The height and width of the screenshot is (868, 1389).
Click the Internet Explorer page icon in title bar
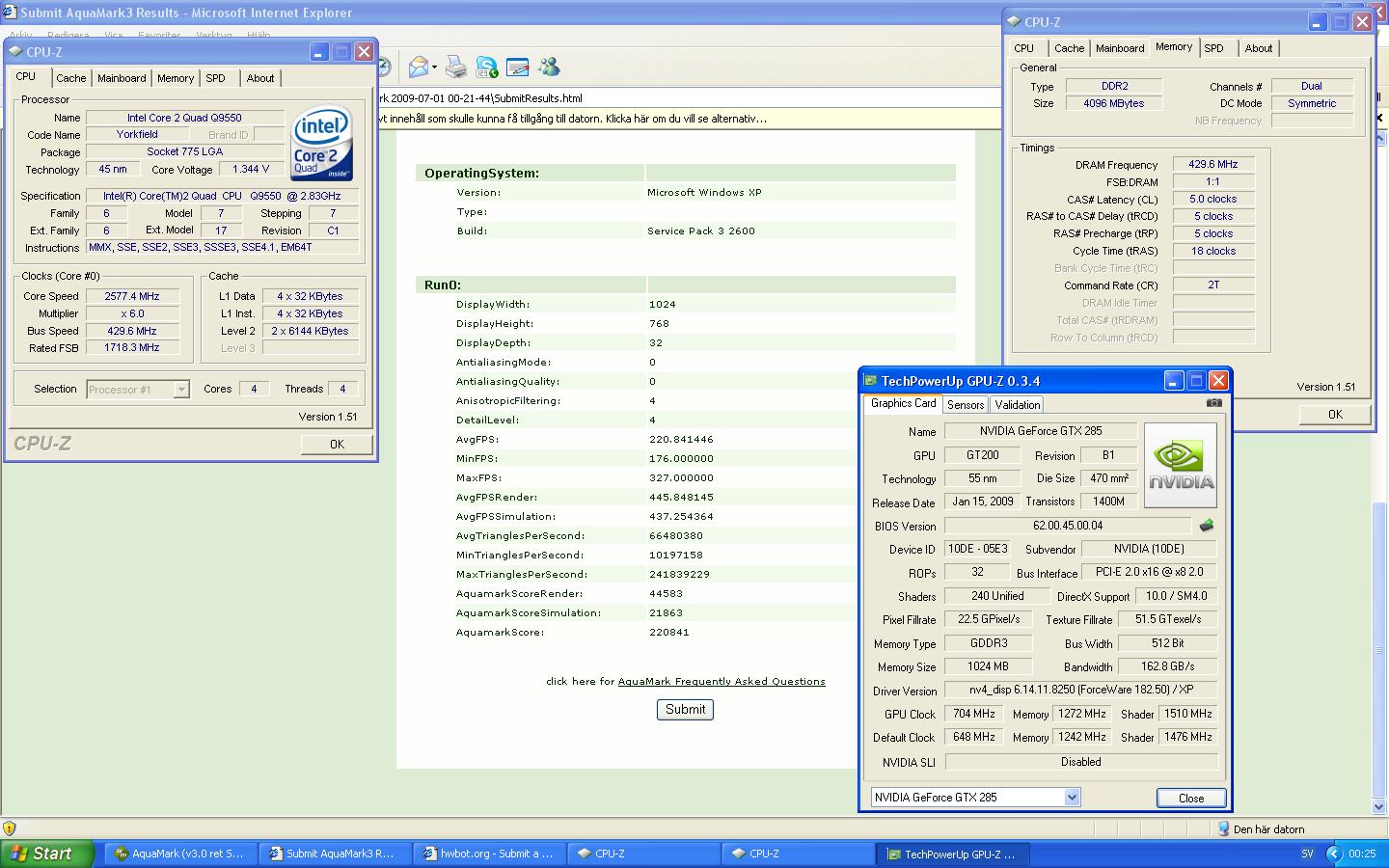tap(9, 12)
